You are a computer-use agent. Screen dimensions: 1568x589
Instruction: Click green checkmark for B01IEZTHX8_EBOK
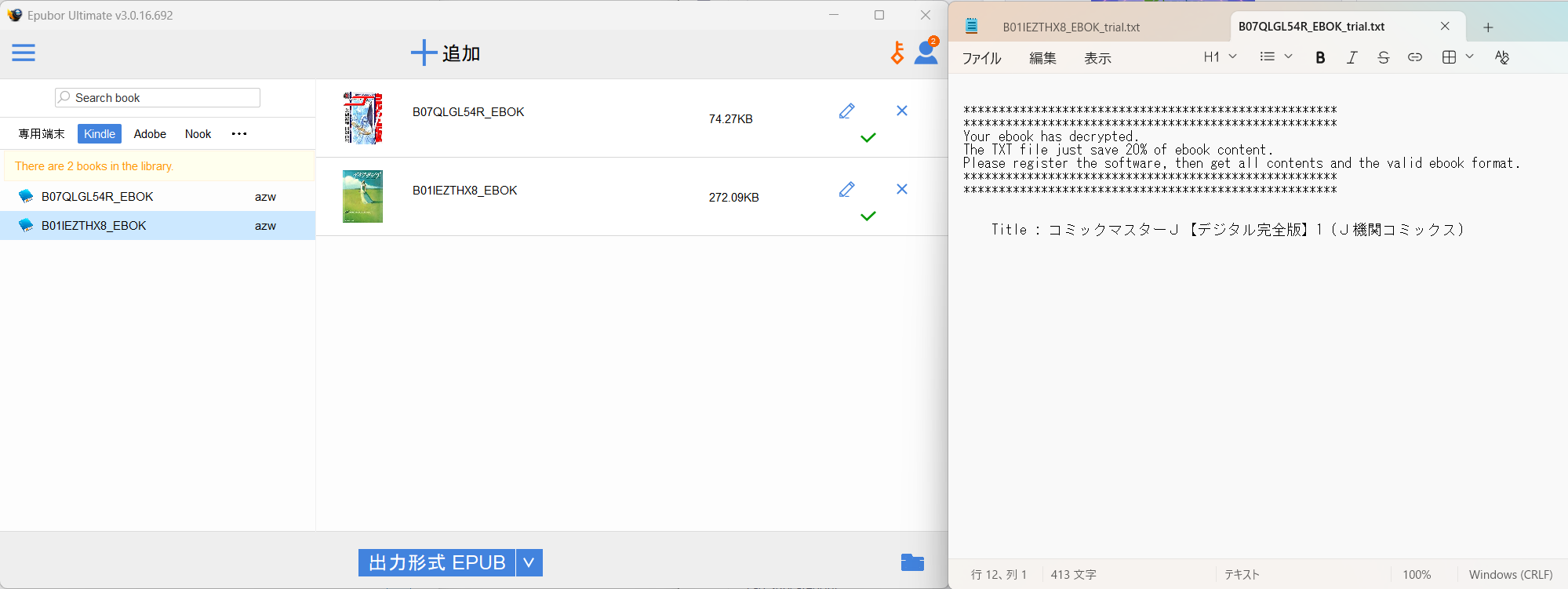868,216
